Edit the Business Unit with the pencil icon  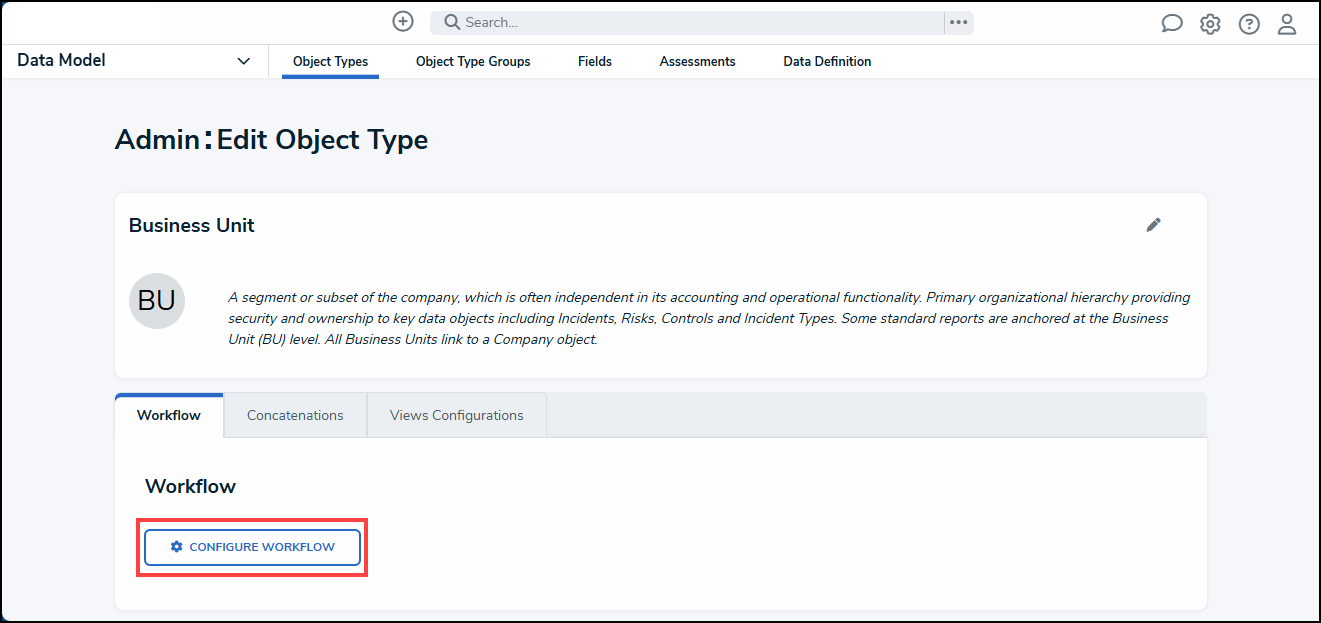(x=1153, y=225)
